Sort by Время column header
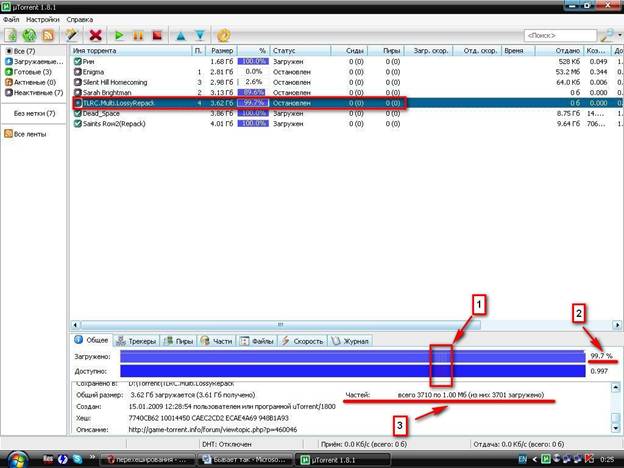The height and width of the screenshot is (468, 624). point(518,51)
